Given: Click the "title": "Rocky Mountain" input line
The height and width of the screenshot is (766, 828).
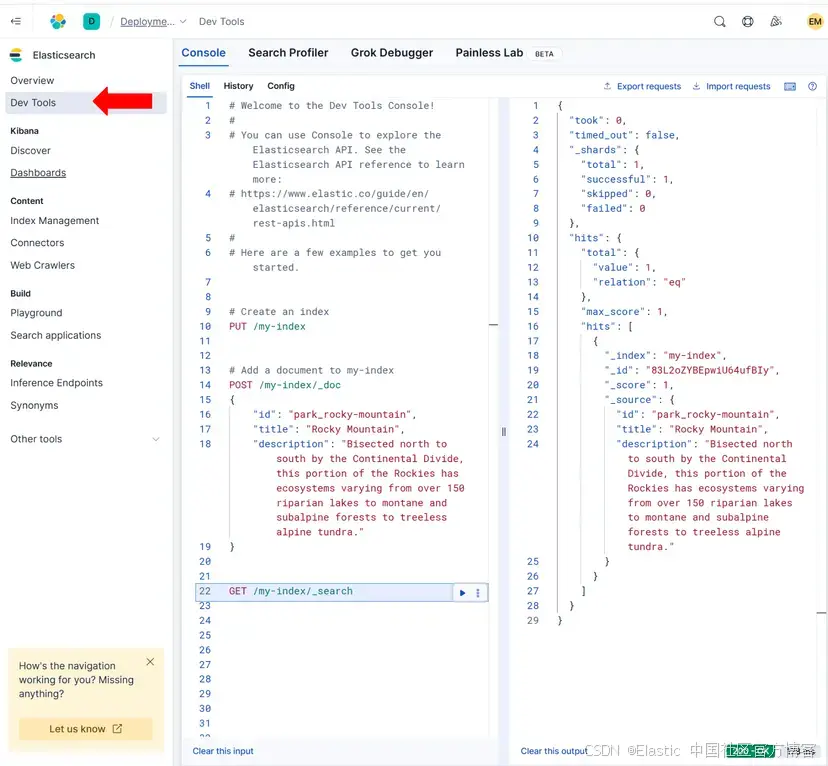Looking at the screenshot, I should pos(328,429).
